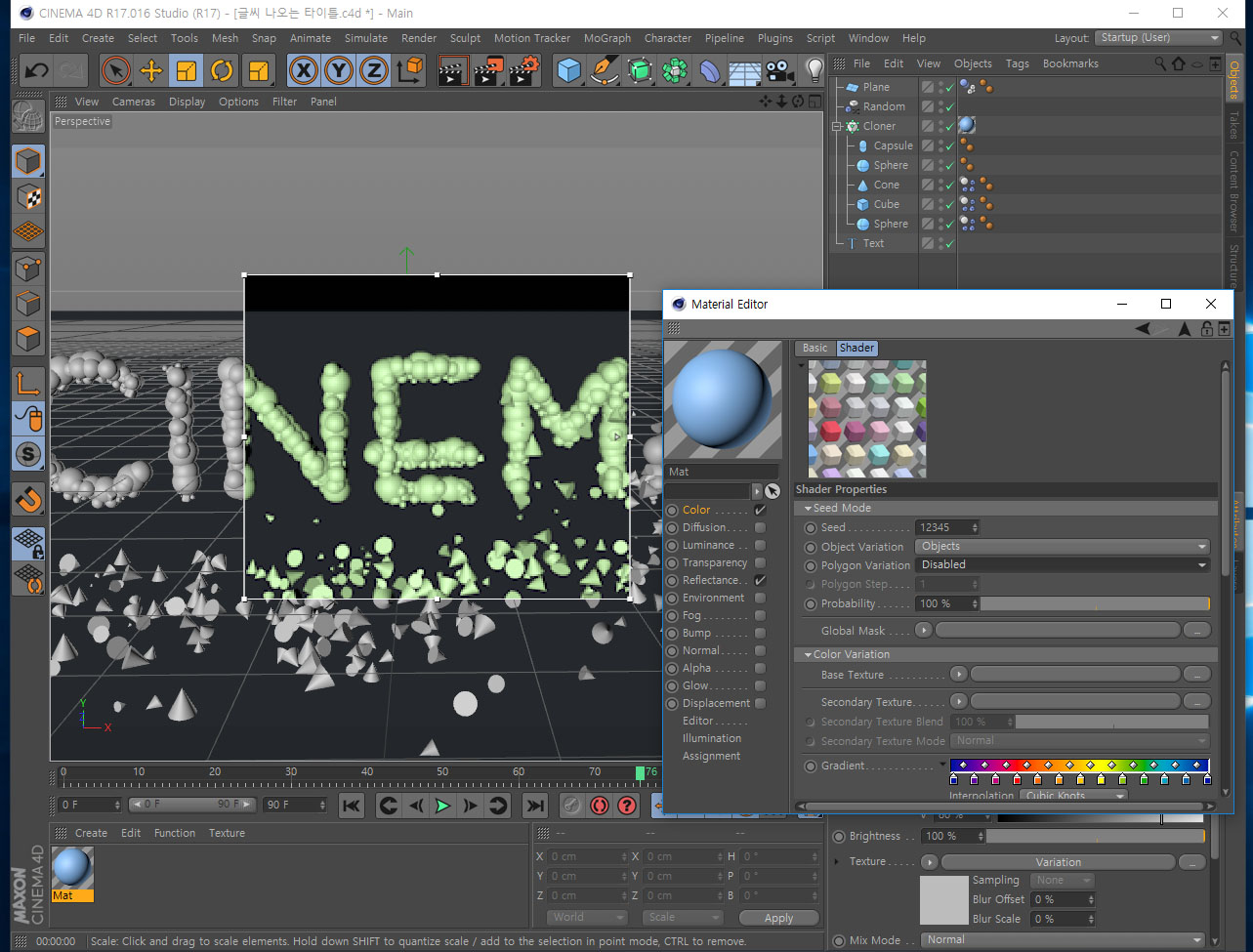Collapse the Color Variation section
Screen dimensions: 1253x952
pos(808,655)
